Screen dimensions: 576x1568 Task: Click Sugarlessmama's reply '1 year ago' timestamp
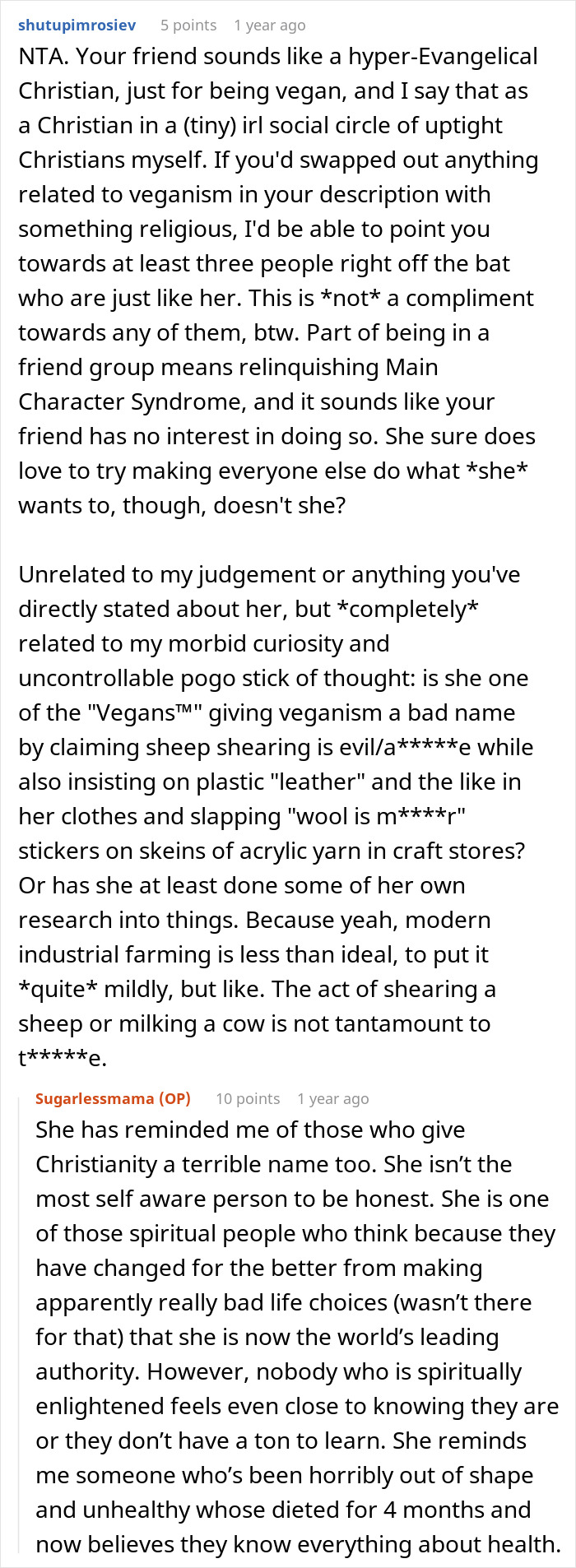point(332,1098)
